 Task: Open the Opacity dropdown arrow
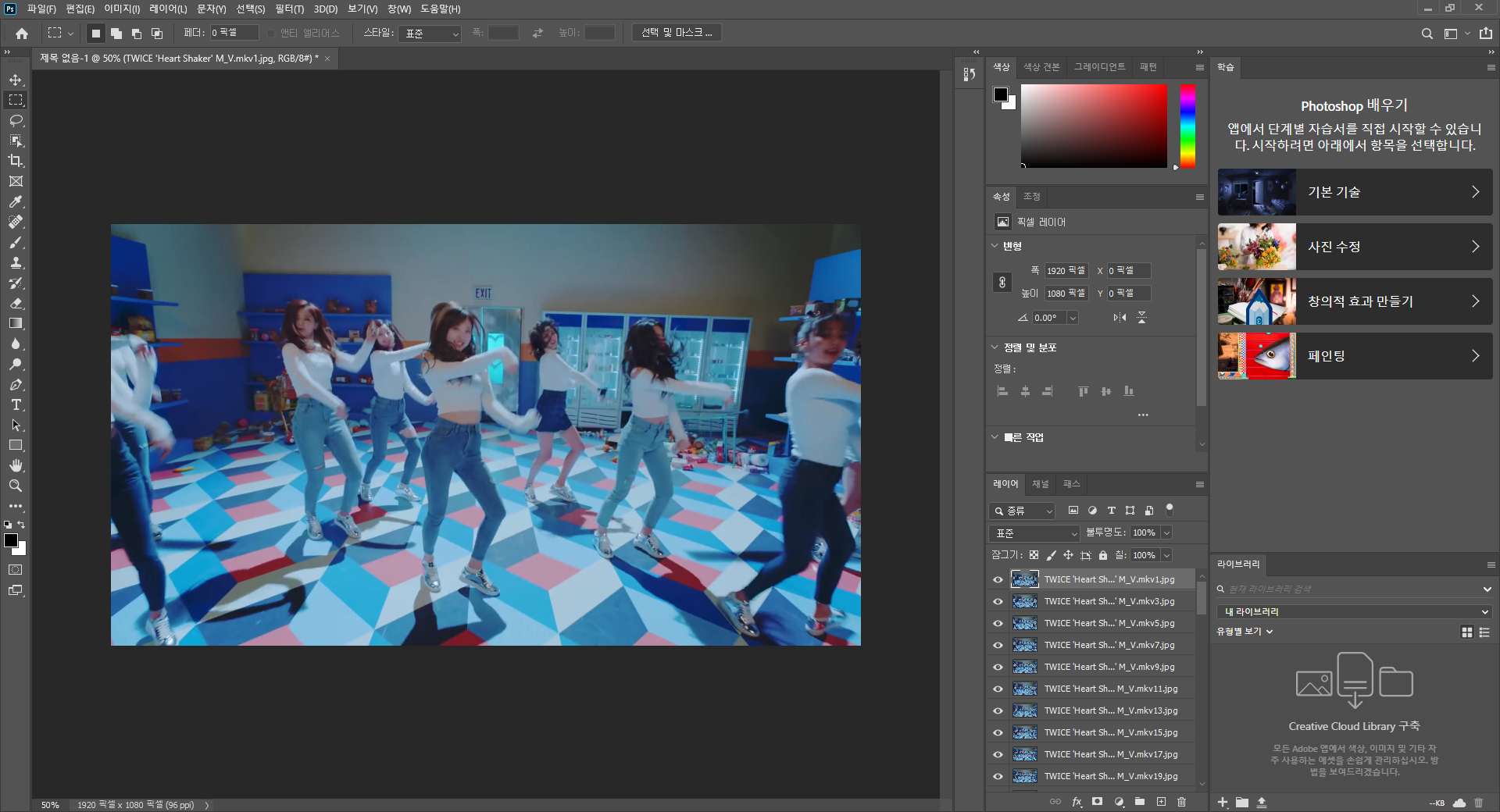tap(1166, 532)
